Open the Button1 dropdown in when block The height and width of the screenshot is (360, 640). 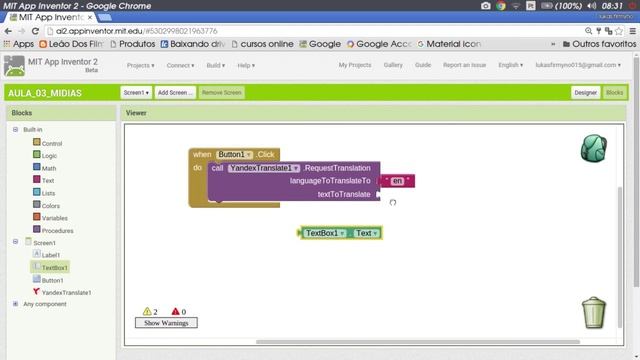coord(235,155)
